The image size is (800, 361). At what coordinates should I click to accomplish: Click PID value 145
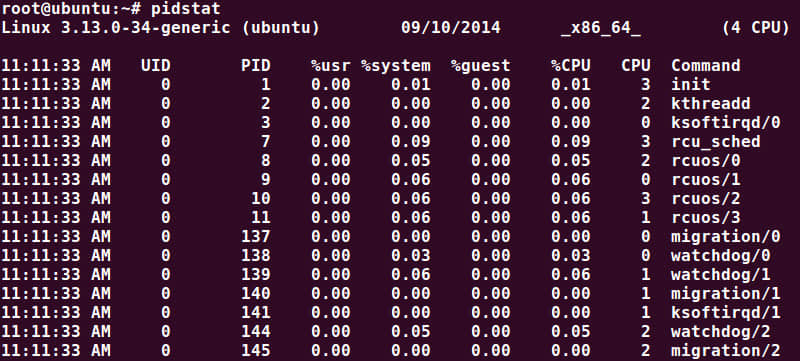point(256,350)
